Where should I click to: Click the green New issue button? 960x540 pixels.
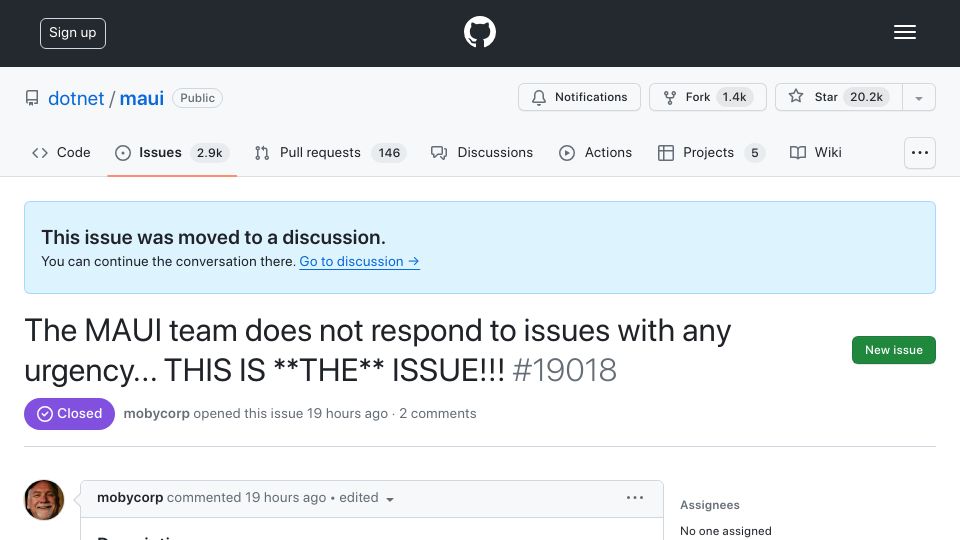pyautogui.click(x=893, y=350)
